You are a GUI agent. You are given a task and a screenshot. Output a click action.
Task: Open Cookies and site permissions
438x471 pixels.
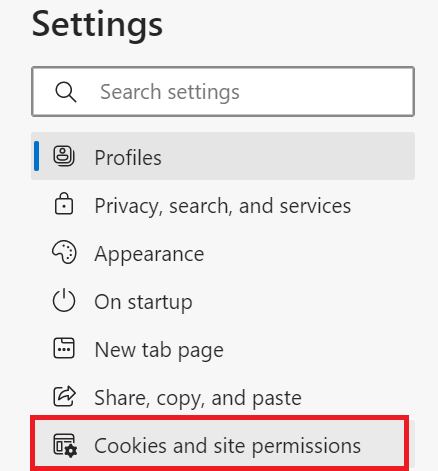coord(220,445)
